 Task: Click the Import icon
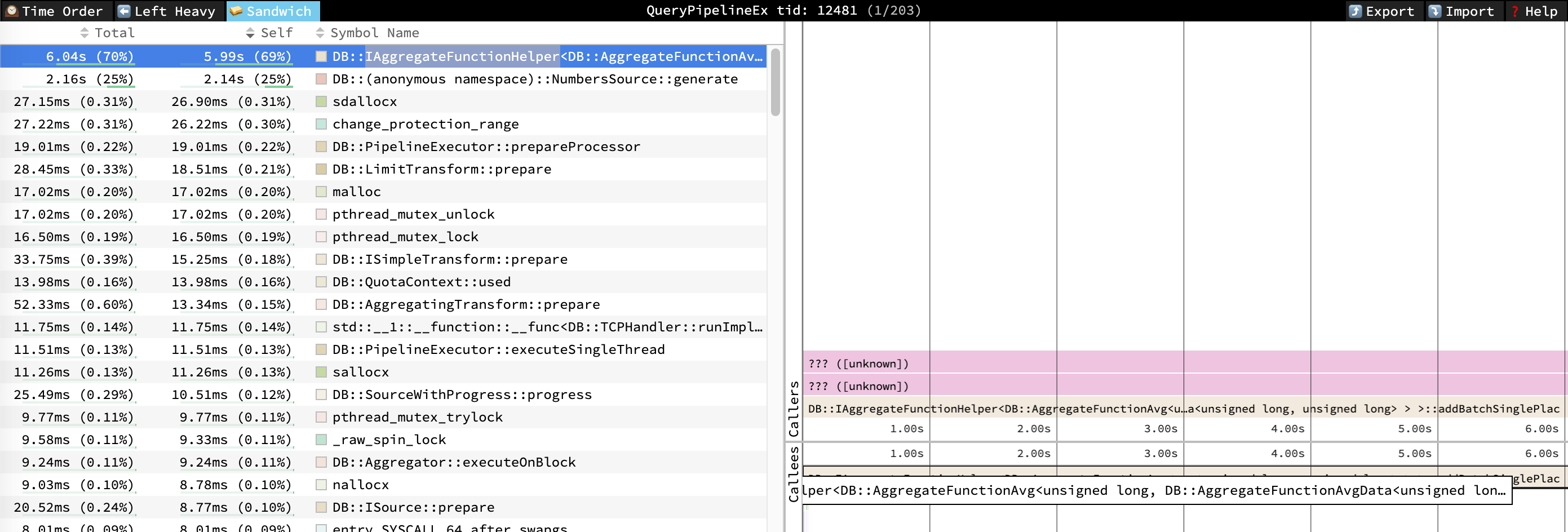pos(1436,11)
